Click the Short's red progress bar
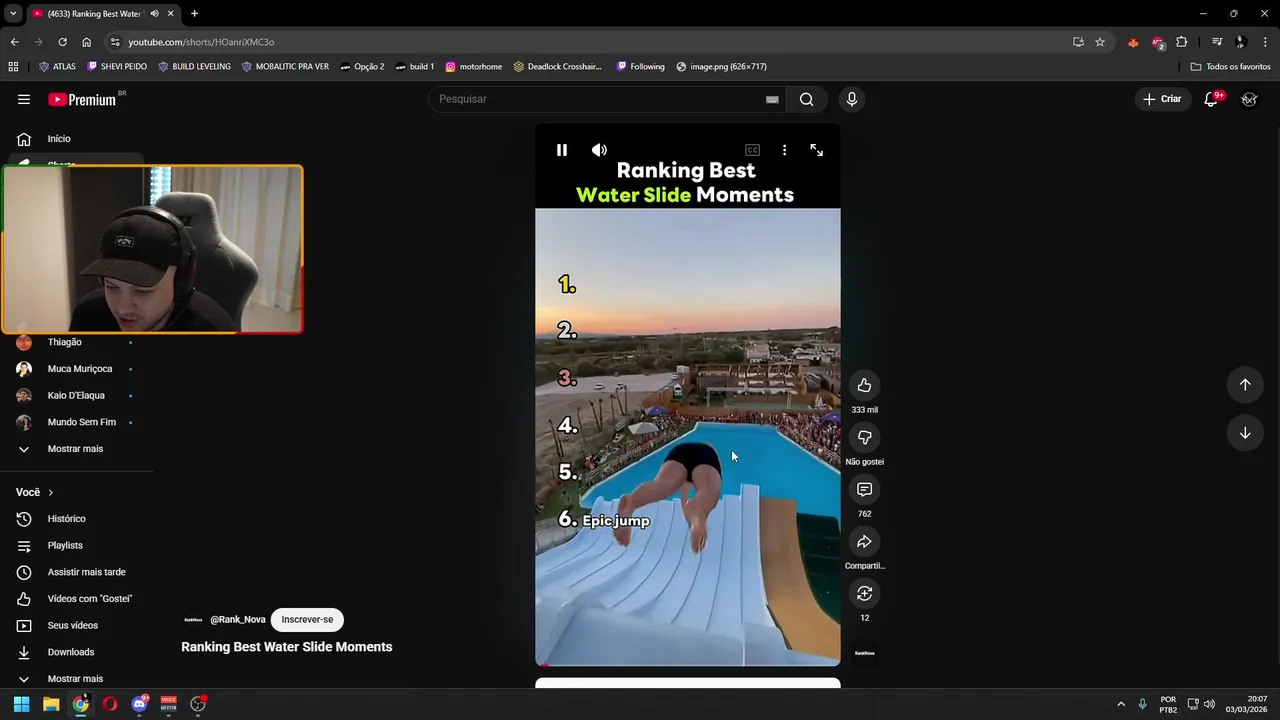This screenshot has height=720, width=1280. (x=688, y=665)
